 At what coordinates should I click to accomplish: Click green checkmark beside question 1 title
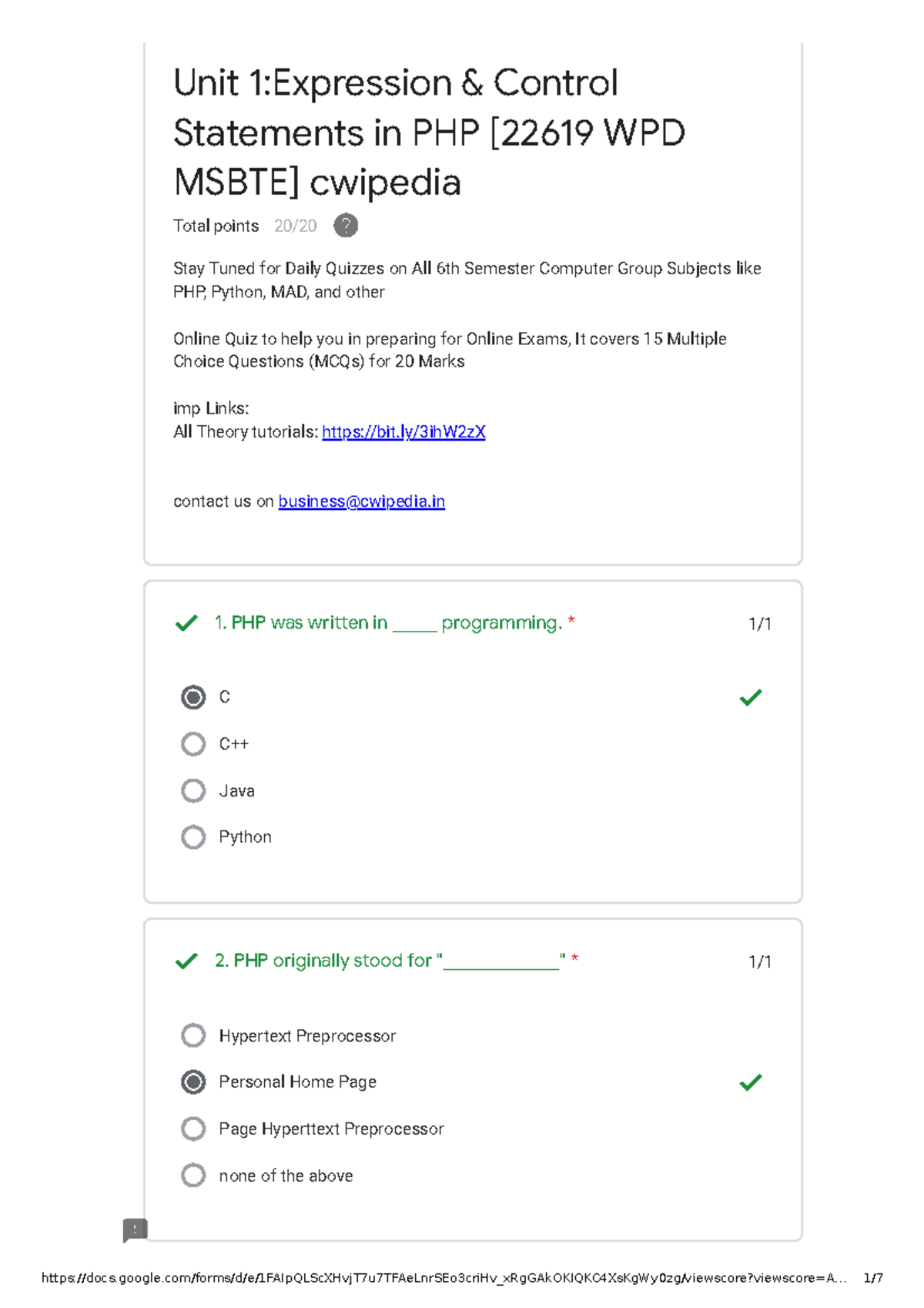(186, 623)
